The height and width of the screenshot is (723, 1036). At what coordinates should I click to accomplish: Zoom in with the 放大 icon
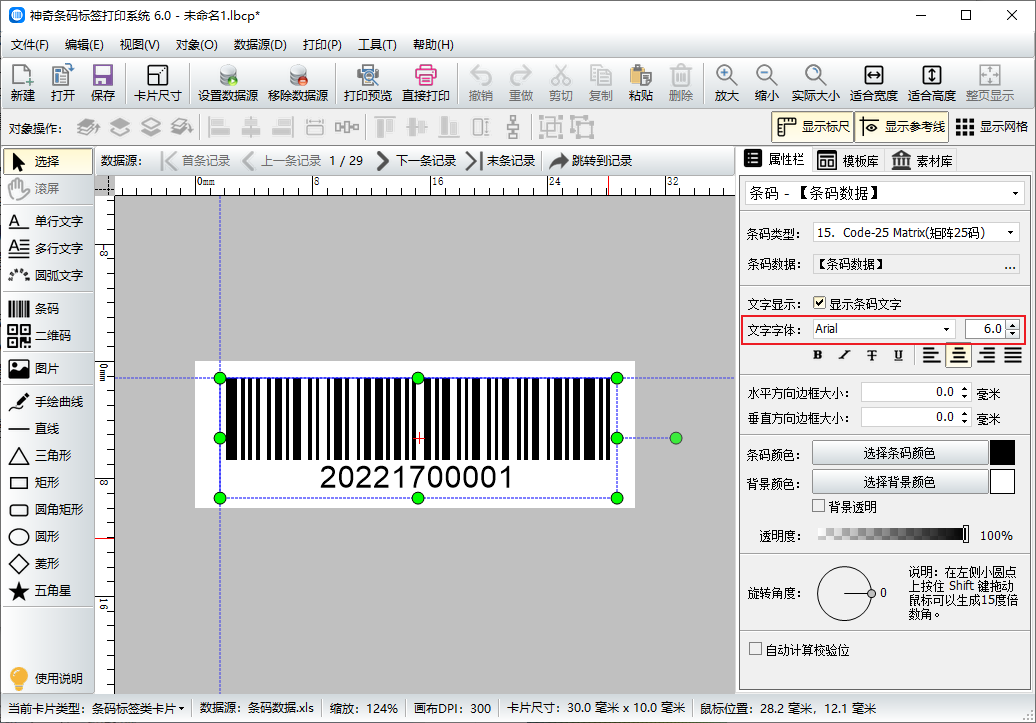(726, 83)
